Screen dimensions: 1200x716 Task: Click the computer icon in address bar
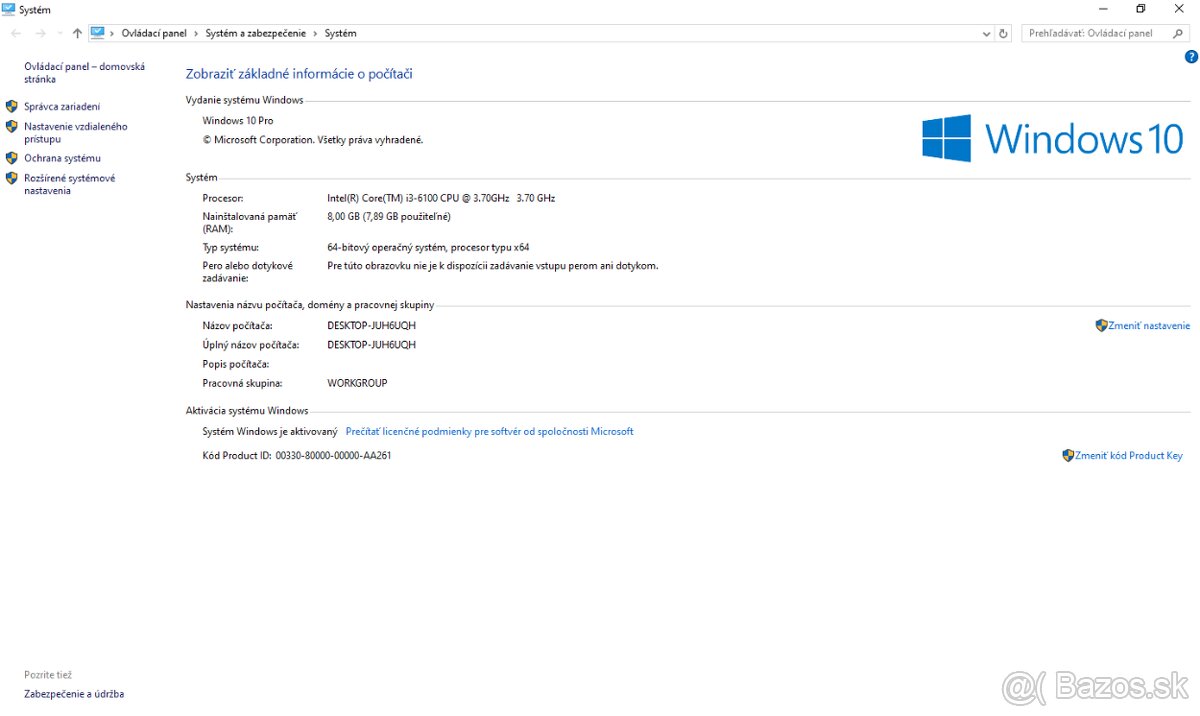98,33
